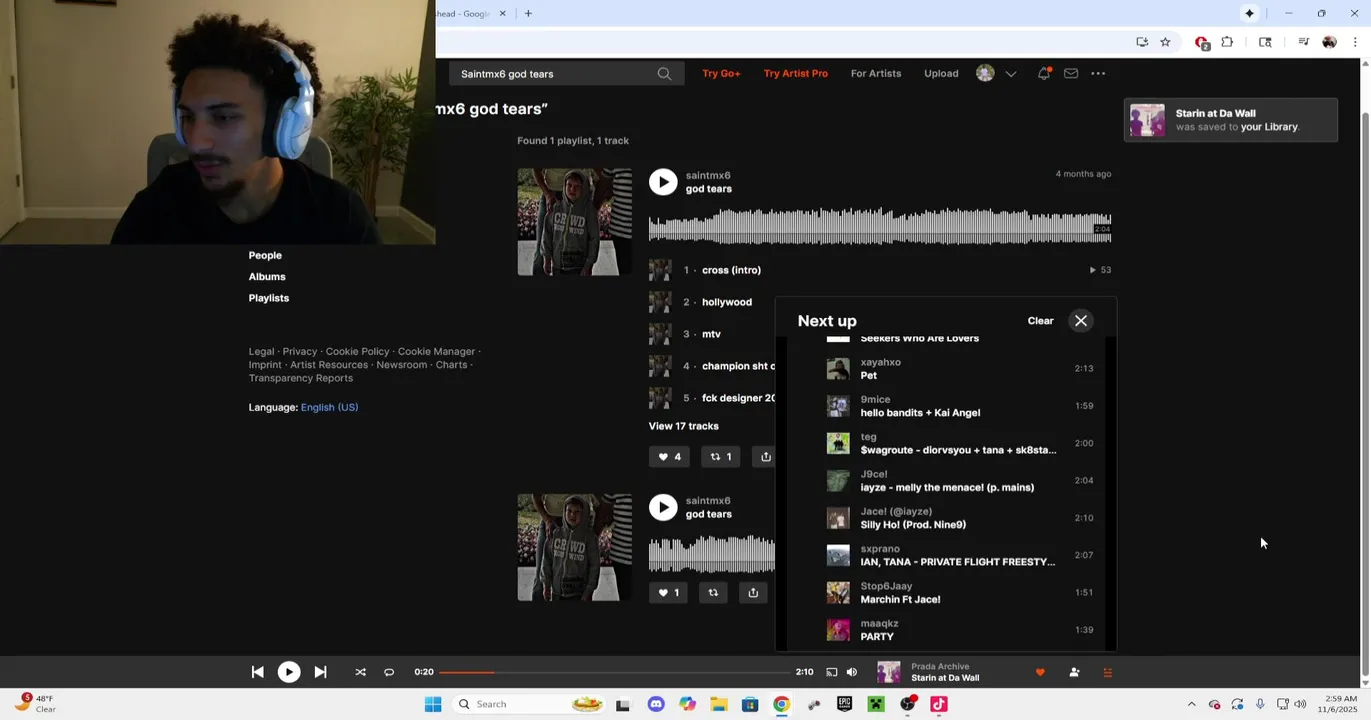
Task: Expand the View 17 tracks link
Action: 684,426
